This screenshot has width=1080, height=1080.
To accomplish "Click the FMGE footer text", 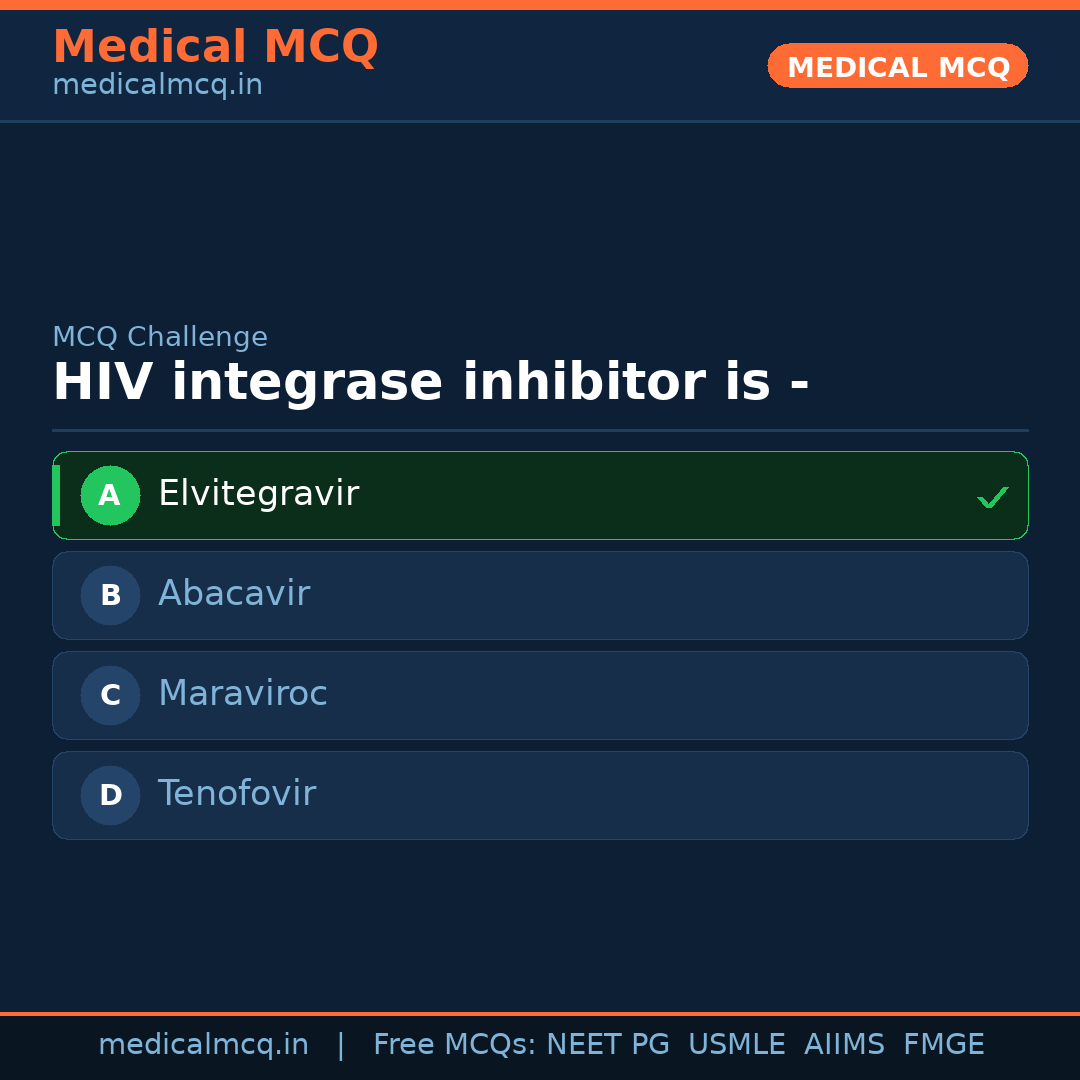I will point(943,1045).
